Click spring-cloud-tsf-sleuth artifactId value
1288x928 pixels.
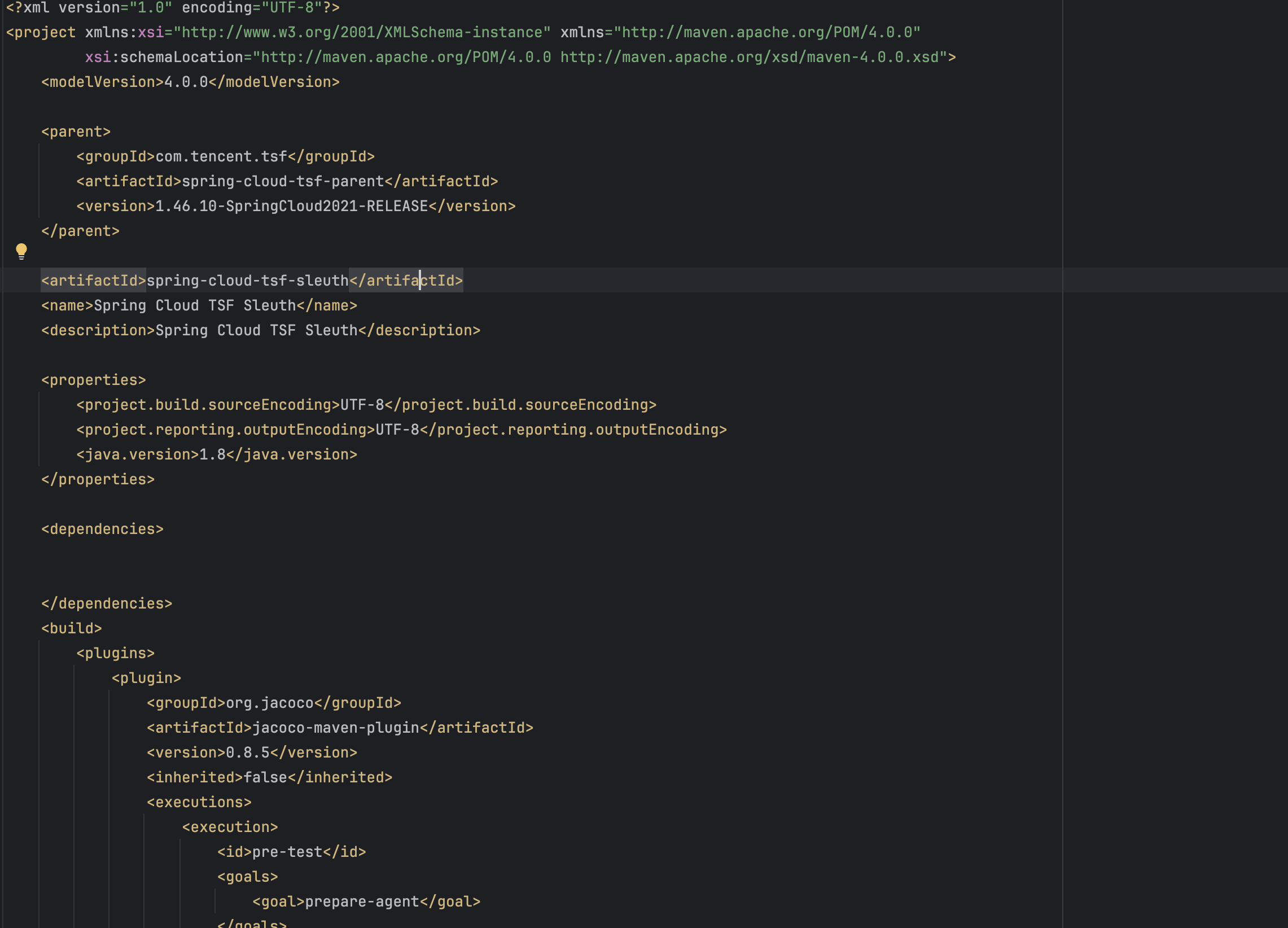[x=248, y=281]
